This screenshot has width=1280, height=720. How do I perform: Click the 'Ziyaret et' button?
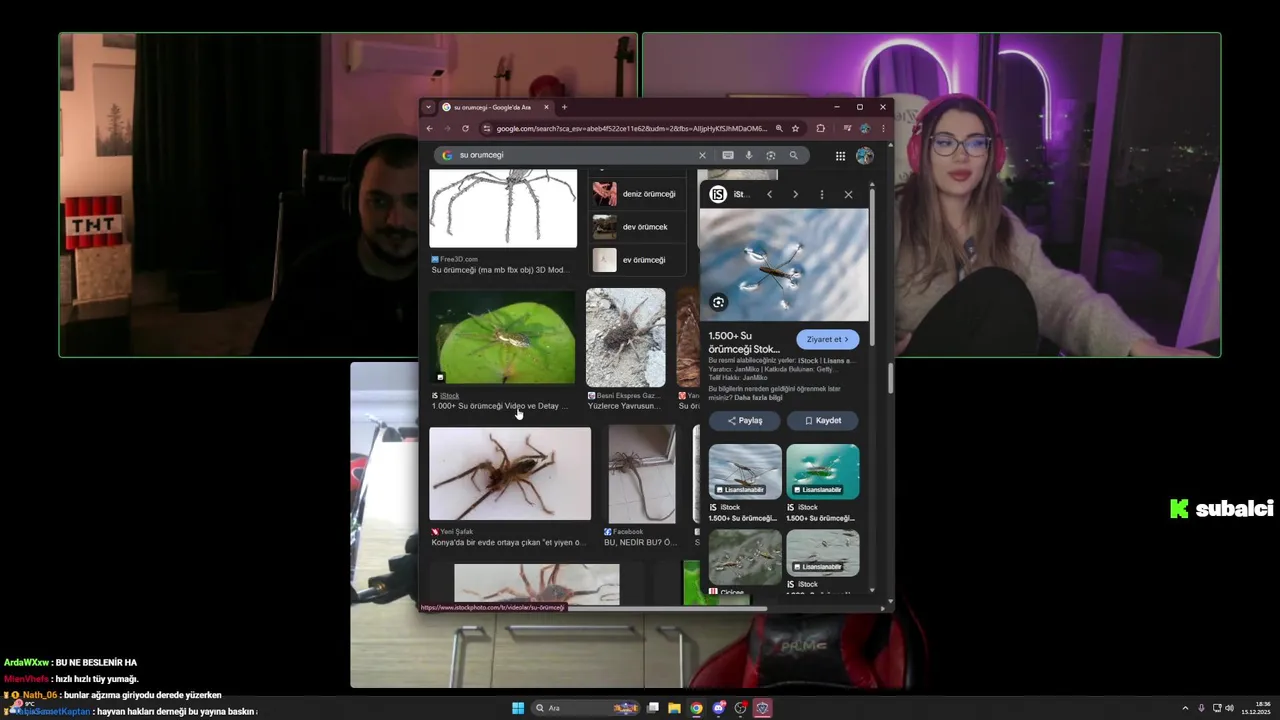(828, 339)
